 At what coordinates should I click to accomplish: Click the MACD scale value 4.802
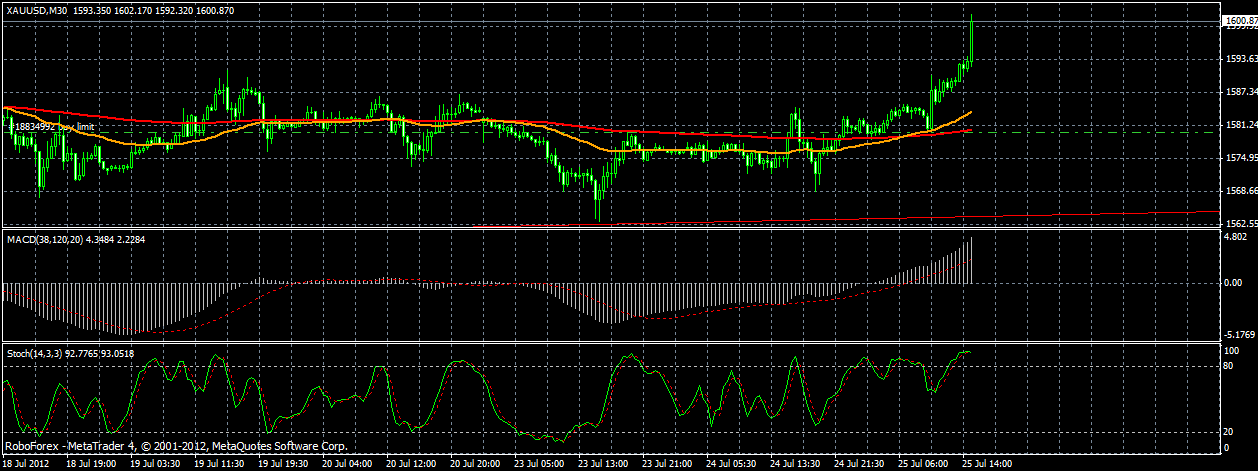tap(1235, 237)
